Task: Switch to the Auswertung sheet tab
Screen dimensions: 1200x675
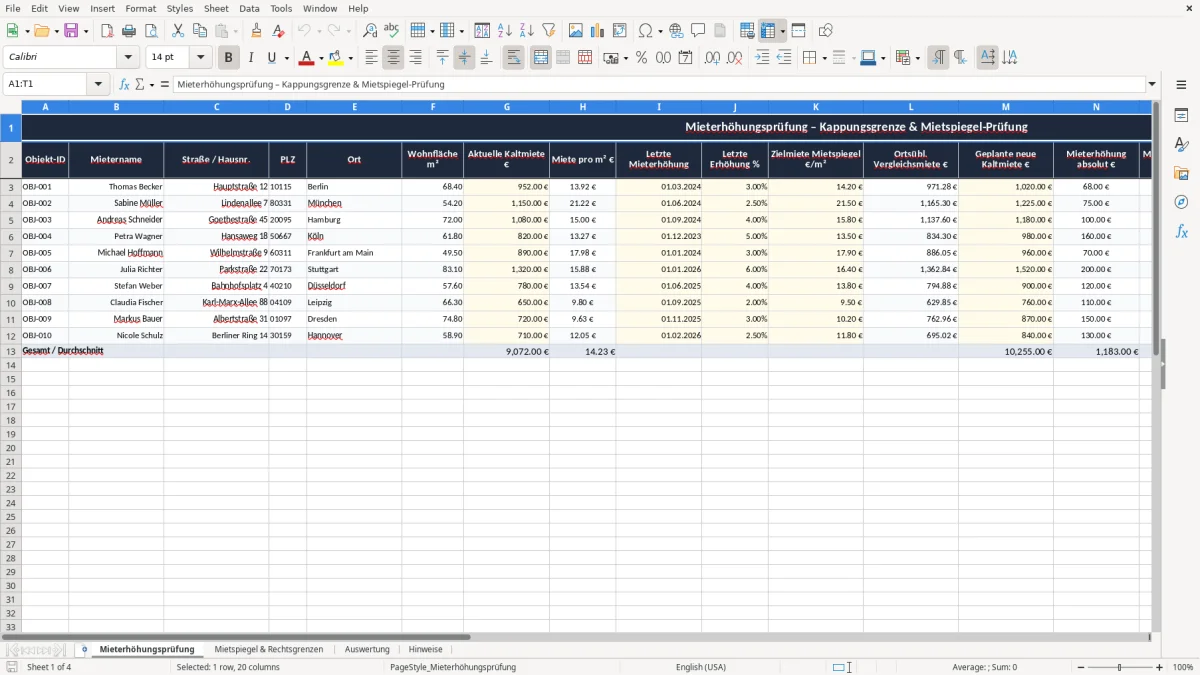Action: pos(367,649)
